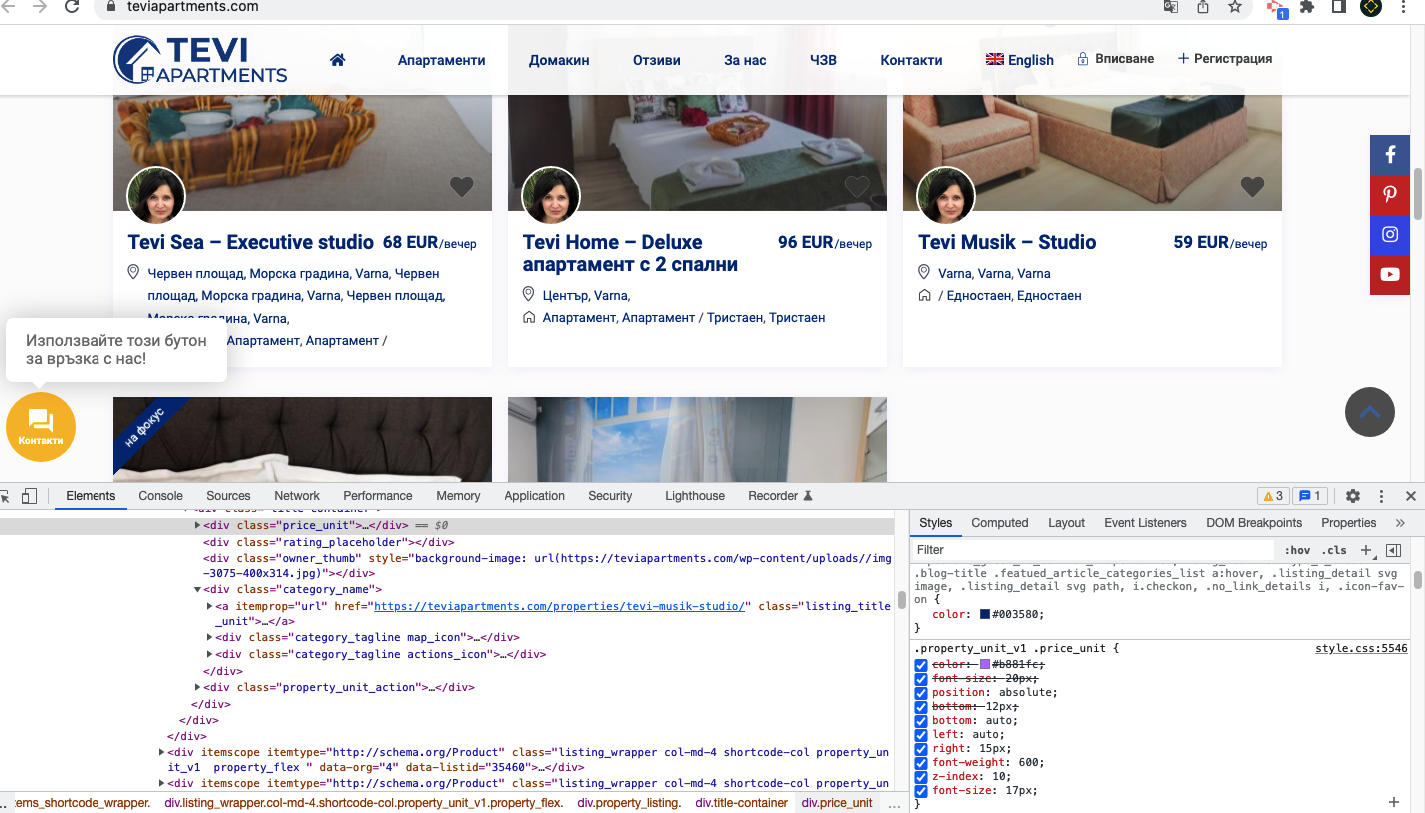Add a new style rule with plus

pos(1367,550)
